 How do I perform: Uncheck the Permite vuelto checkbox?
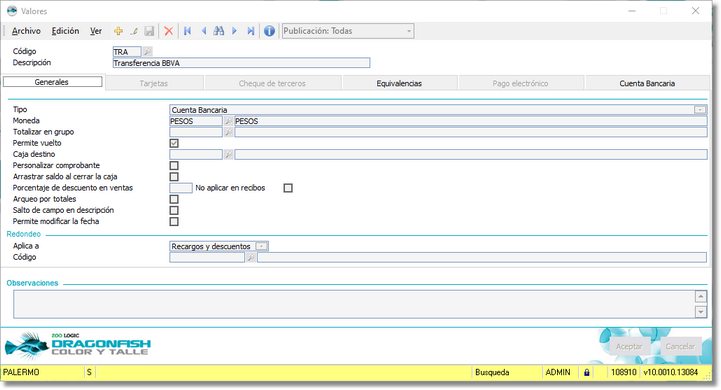tap(174, 143)
